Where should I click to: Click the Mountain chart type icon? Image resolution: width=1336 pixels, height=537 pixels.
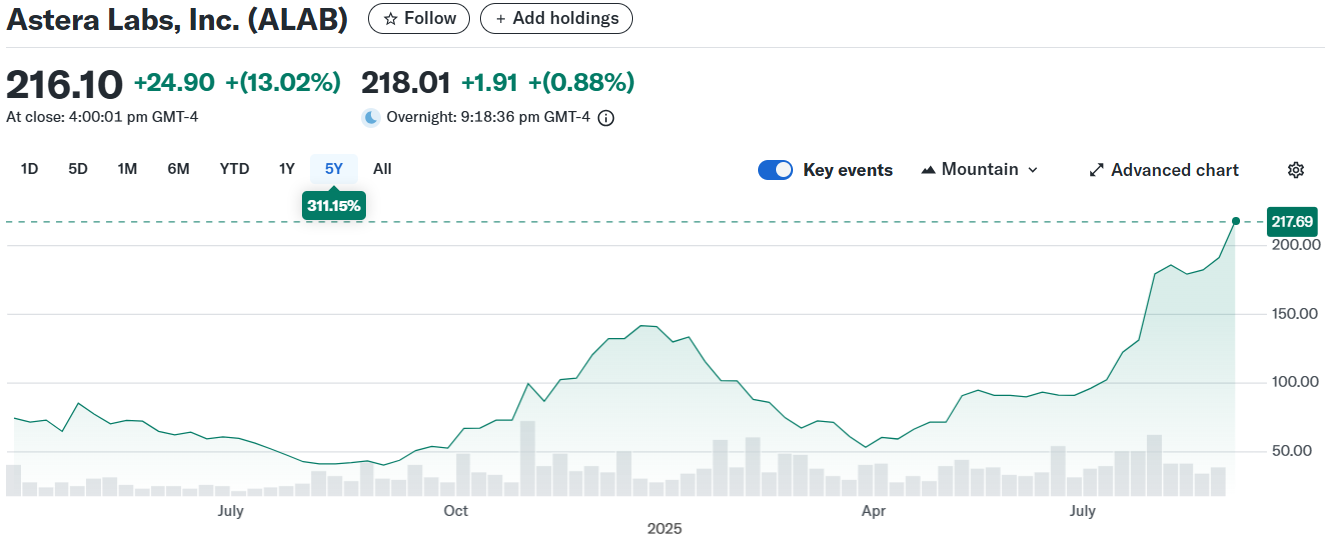coord(927,170)
